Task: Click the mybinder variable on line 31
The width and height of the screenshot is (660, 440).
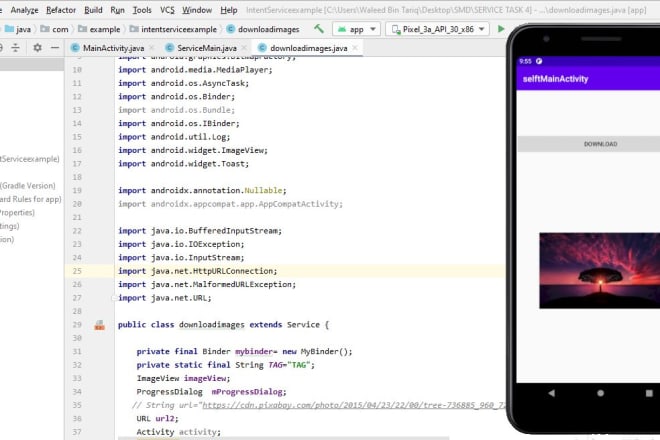Action: click(254, 352)
